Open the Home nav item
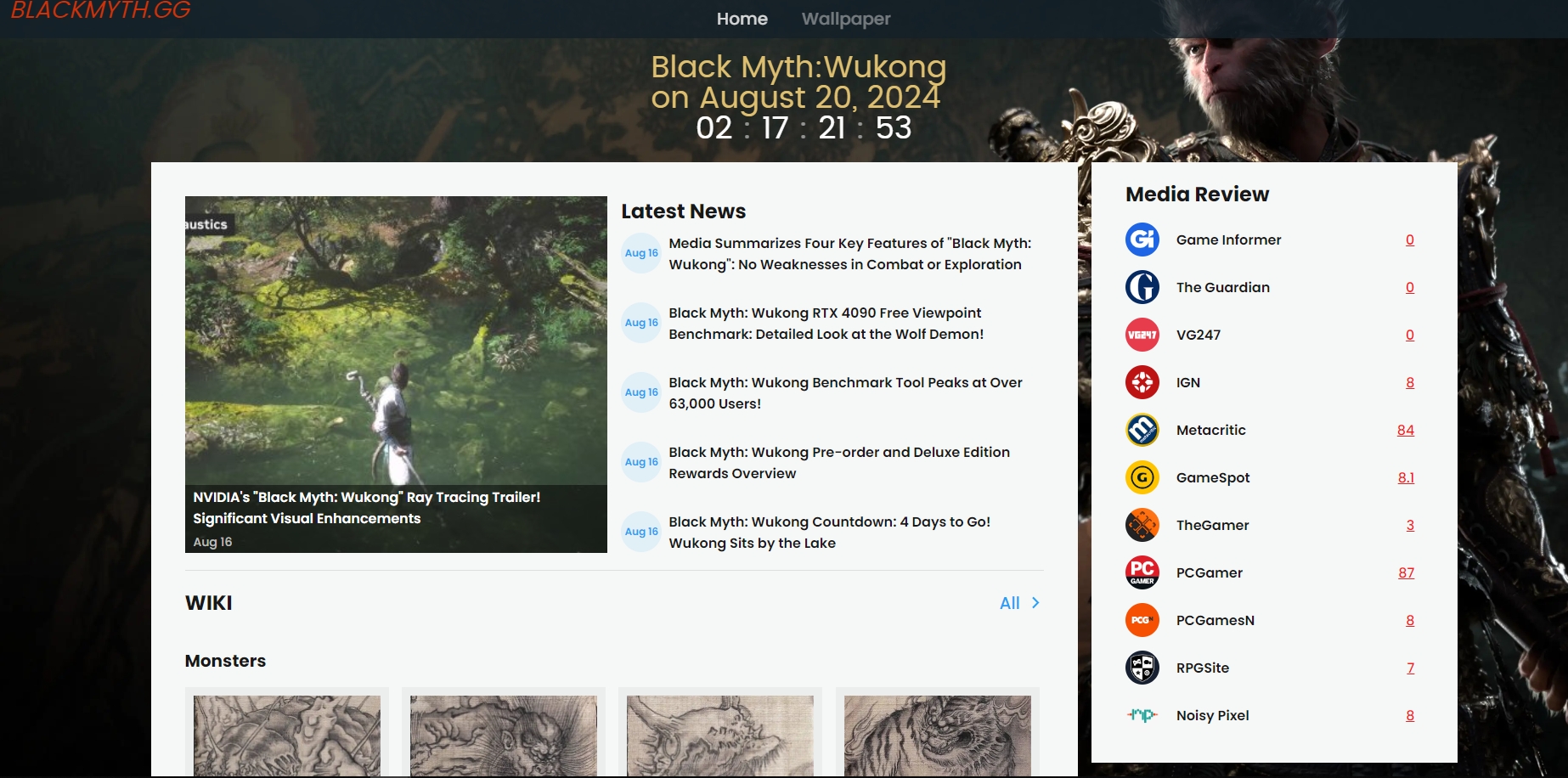 [742, 19]
